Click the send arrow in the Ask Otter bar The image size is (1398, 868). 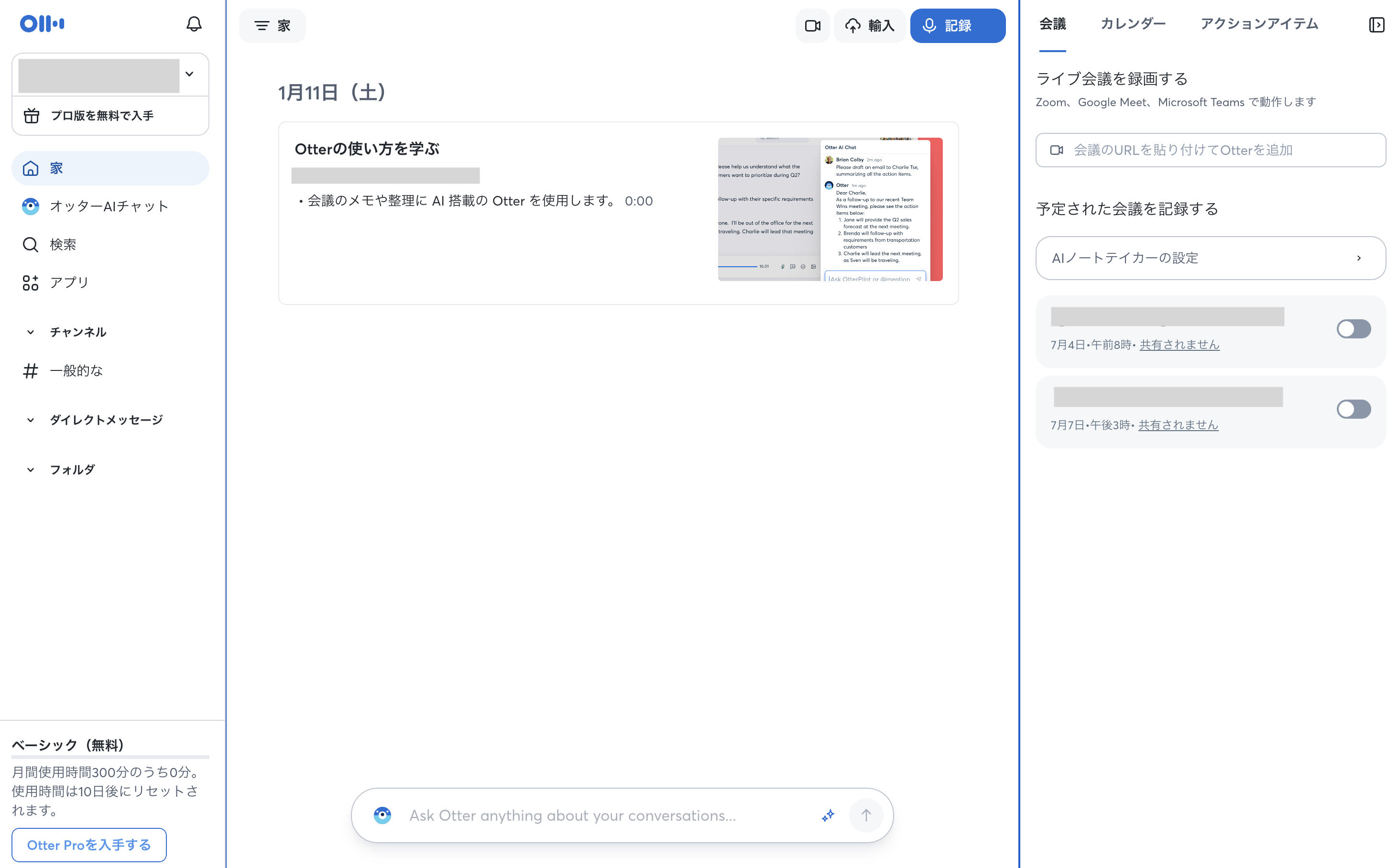(866, 814)
